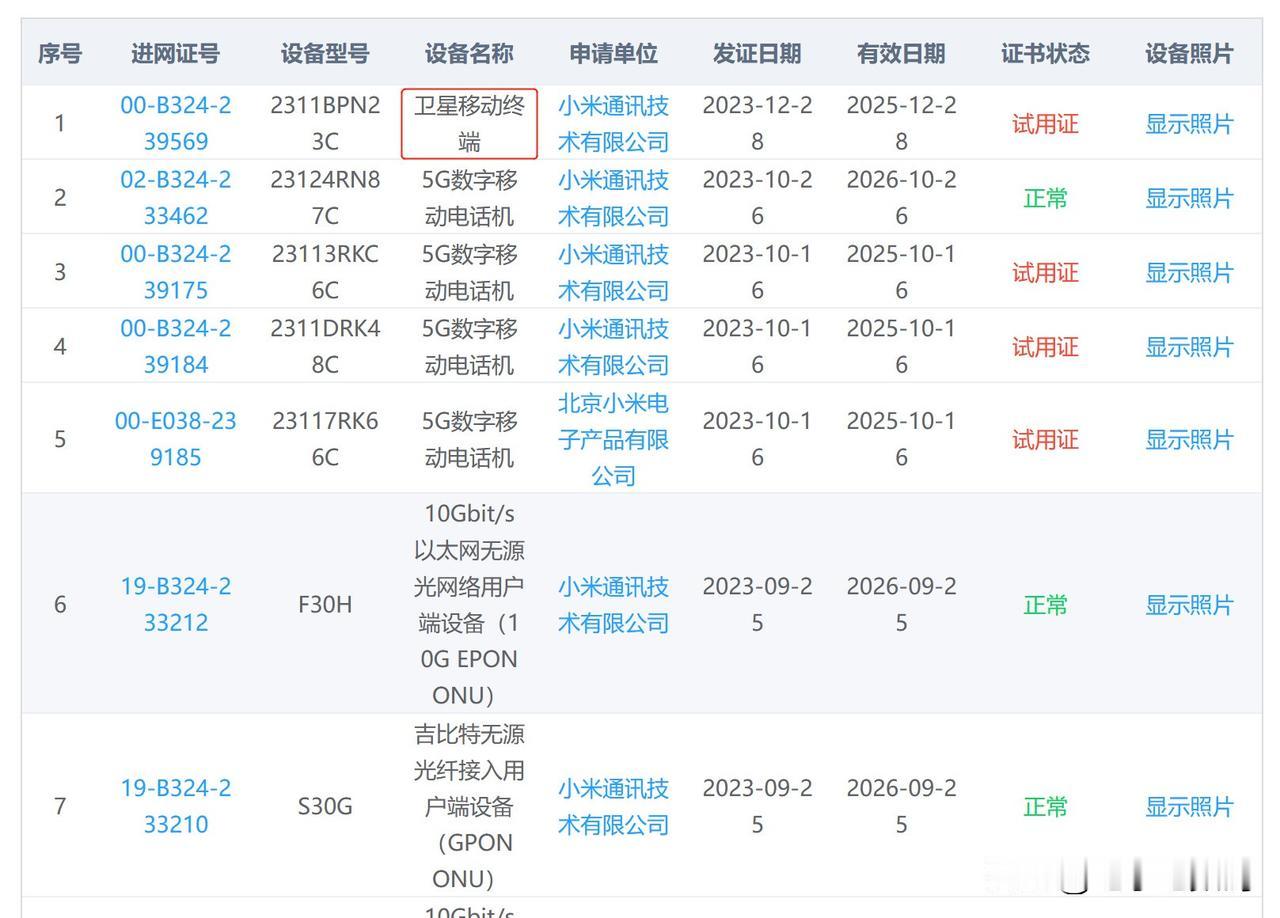Click expiry date 2025-12-28
The height and width of the screenshot is (918, 1280).
(x=901, y=124)
